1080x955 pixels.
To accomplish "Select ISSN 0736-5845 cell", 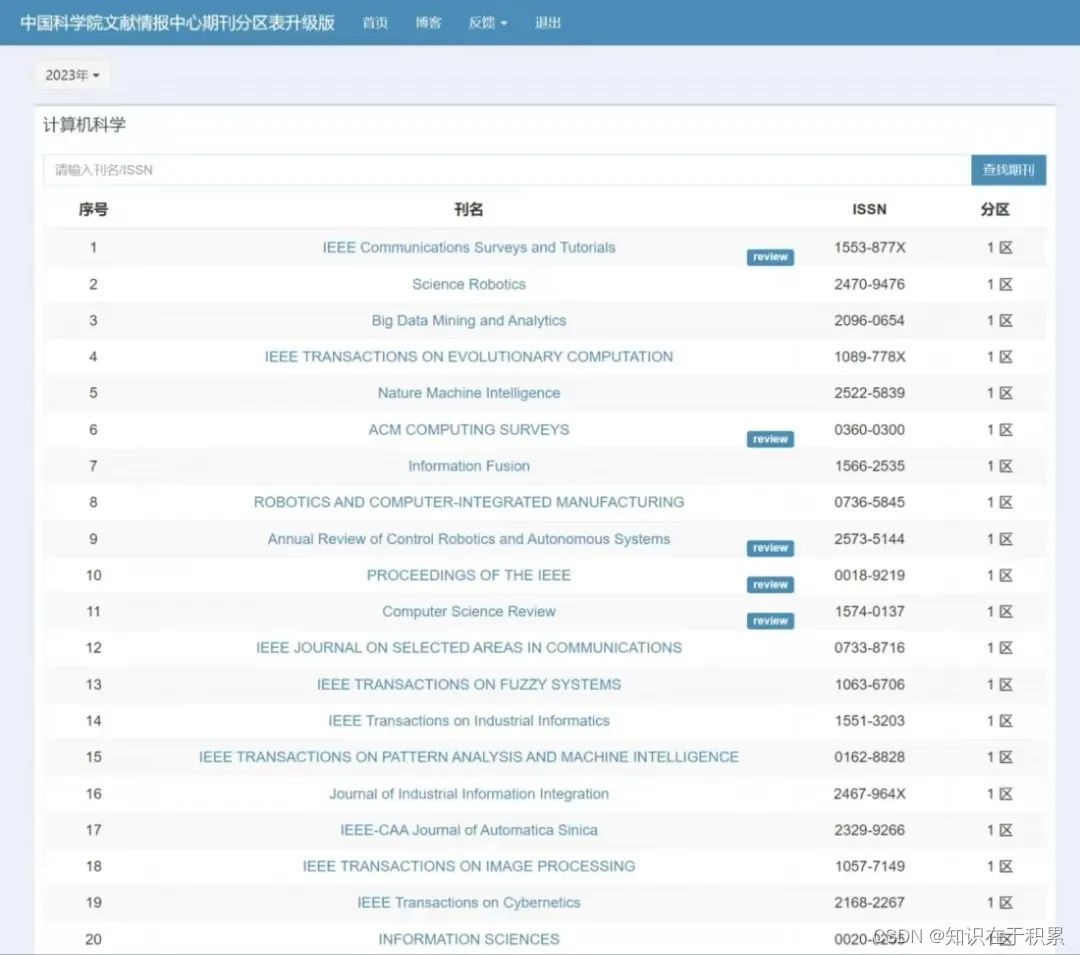I will tap(869, 502).
